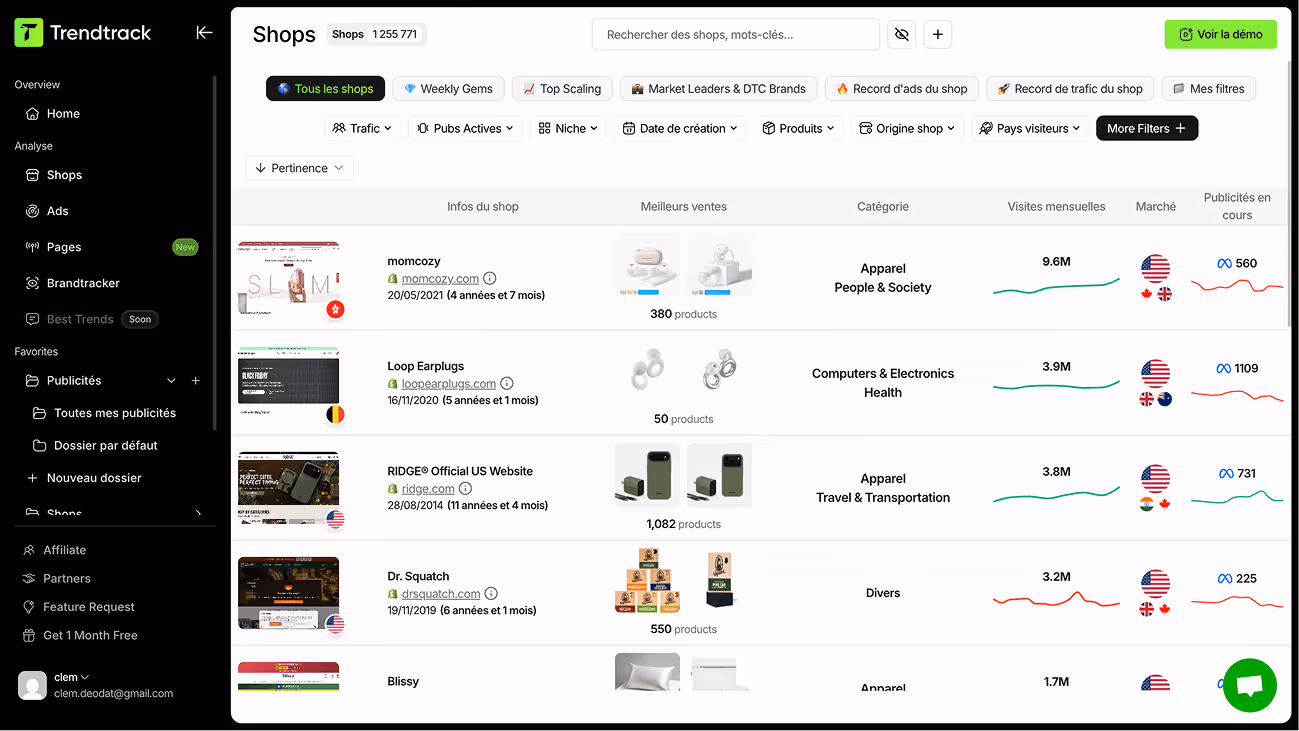The image size is (1299, 731).
Task: Open the Niche filter dropdown
Action: coord(568,128)
